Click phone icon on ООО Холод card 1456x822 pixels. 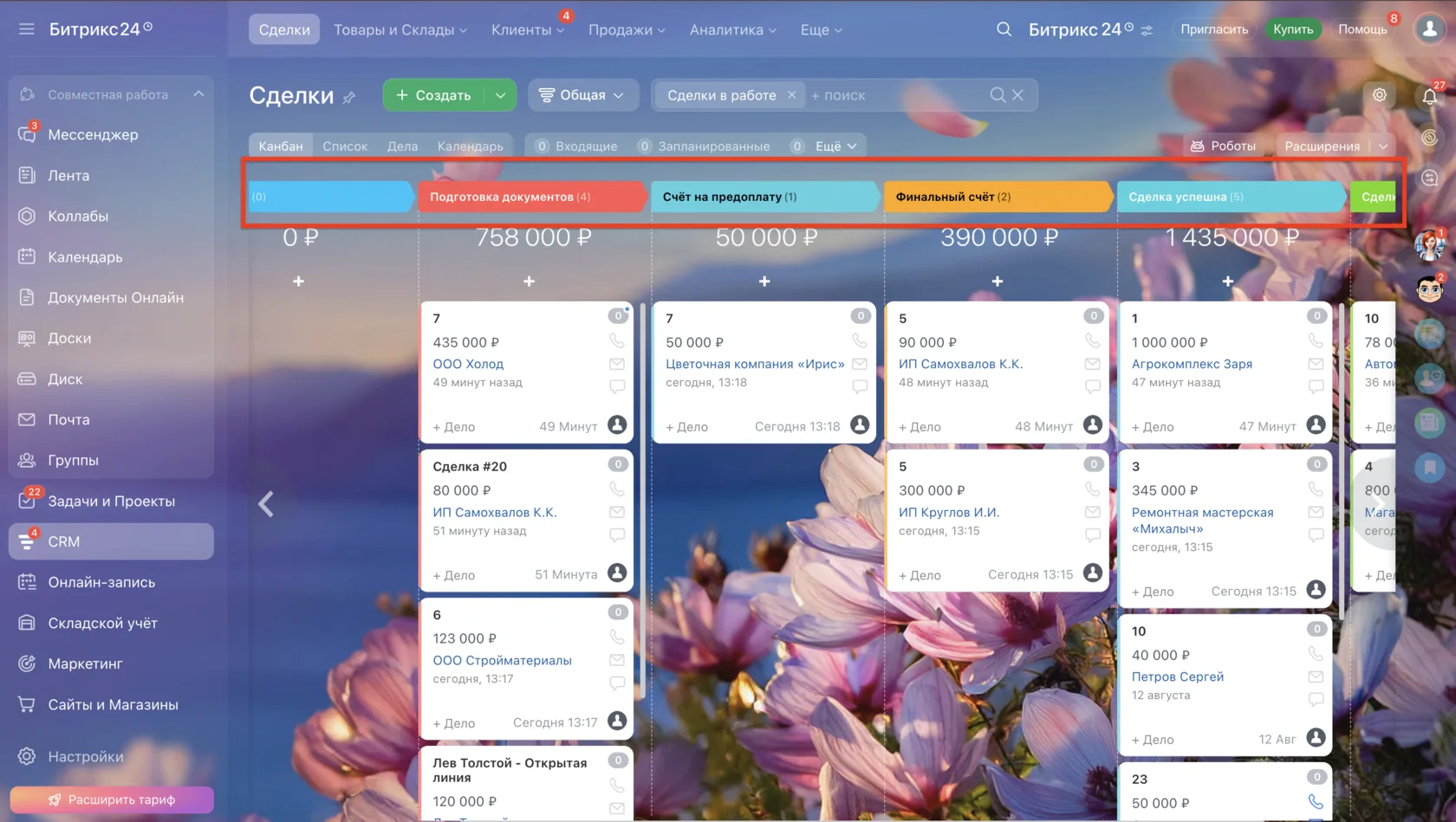click(617, 340)
